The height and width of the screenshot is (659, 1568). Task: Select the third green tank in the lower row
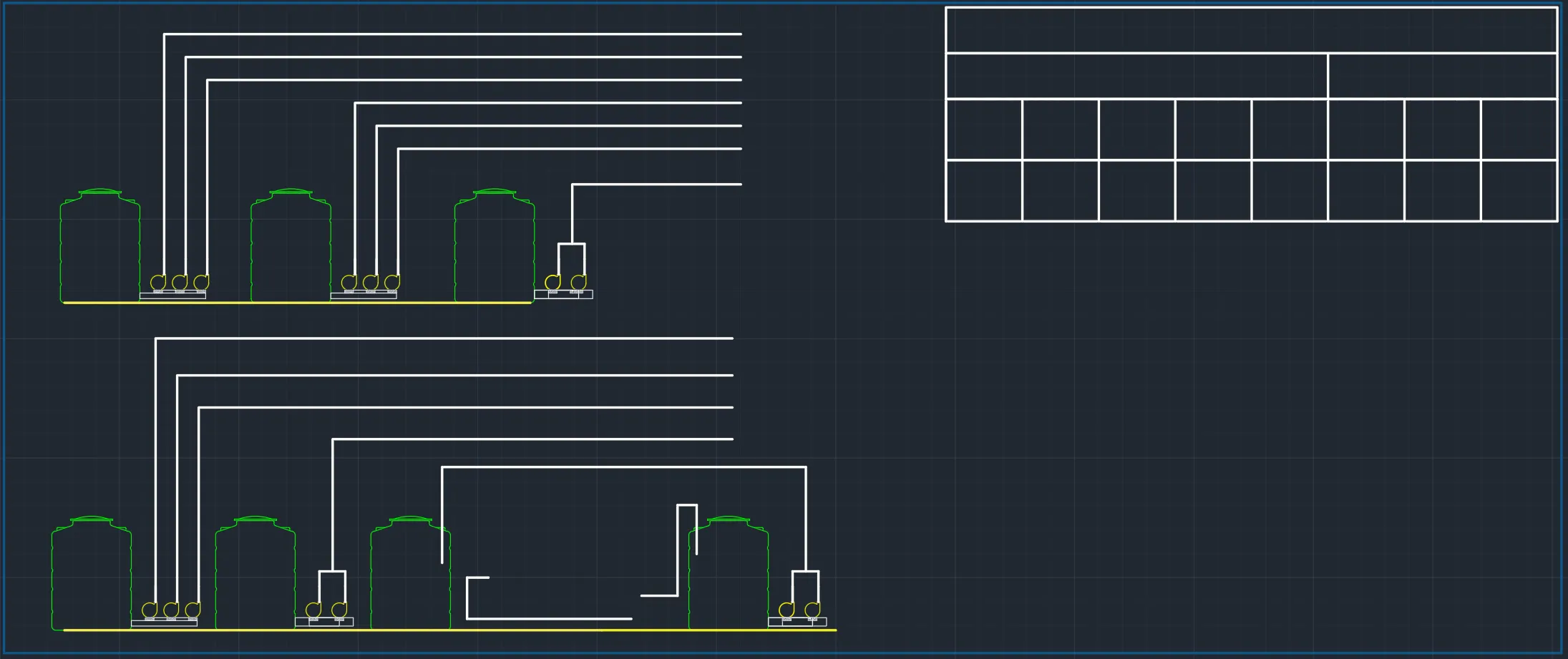411,573
